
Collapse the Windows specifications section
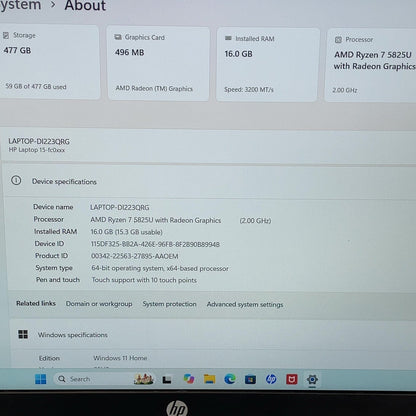click(213, 335)
